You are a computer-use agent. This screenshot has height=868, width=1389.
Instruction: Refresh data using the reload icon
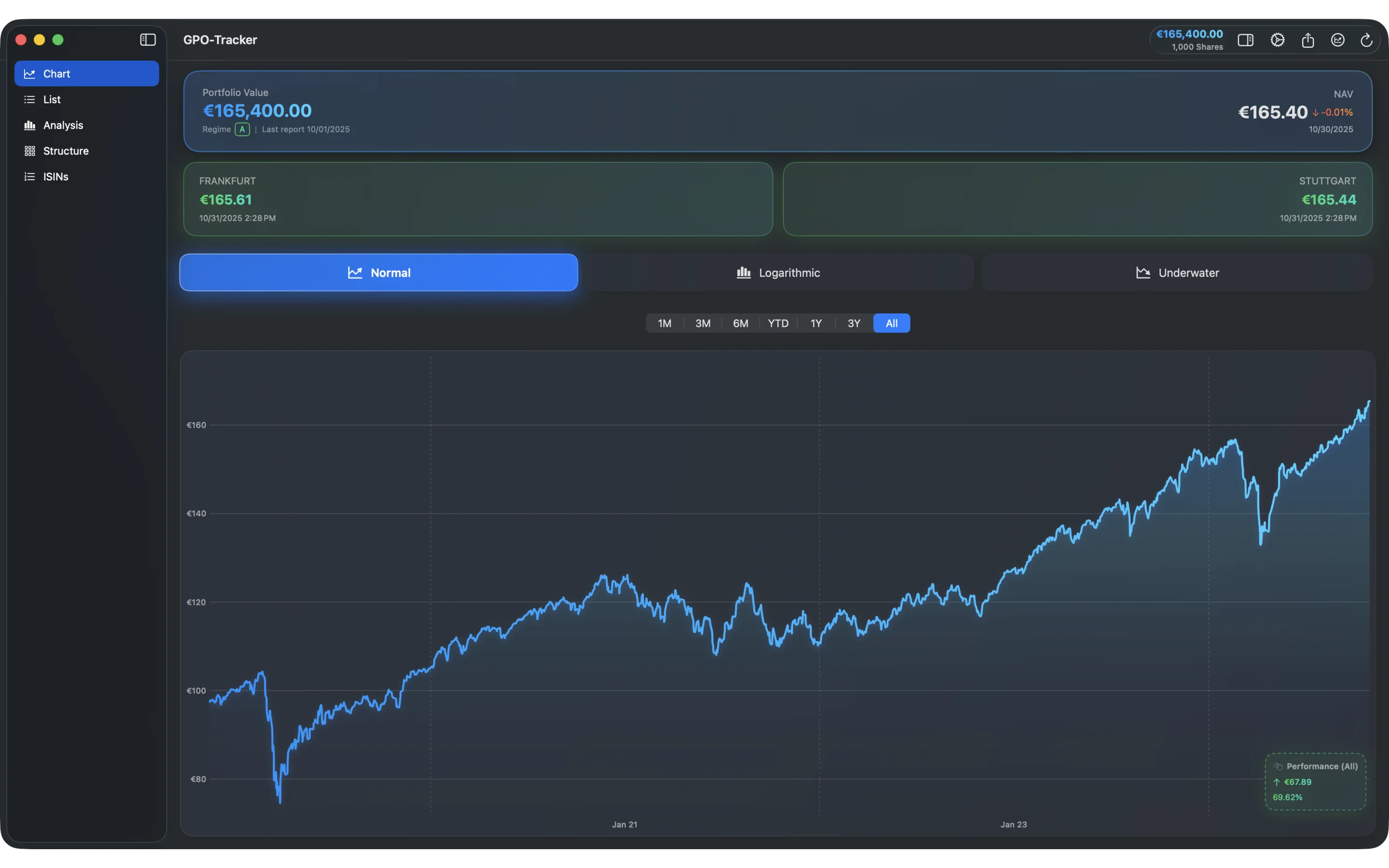point(1366,40)
